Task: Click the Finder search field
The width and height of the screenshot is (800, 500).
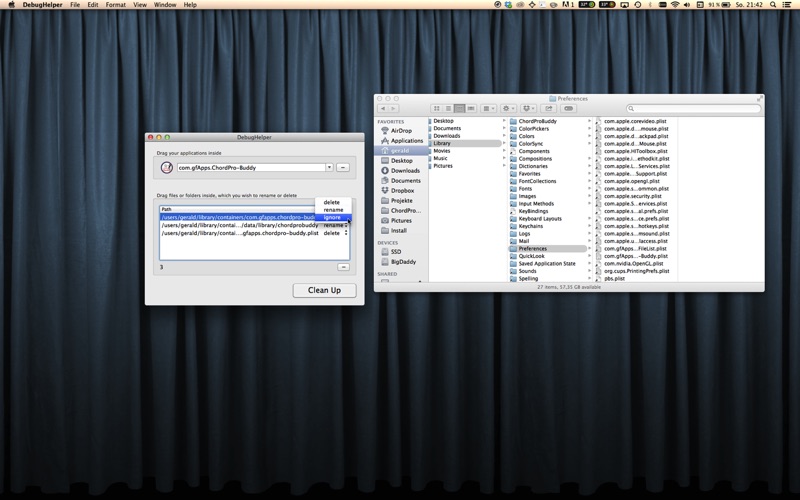Action: [x=693, y=108]
